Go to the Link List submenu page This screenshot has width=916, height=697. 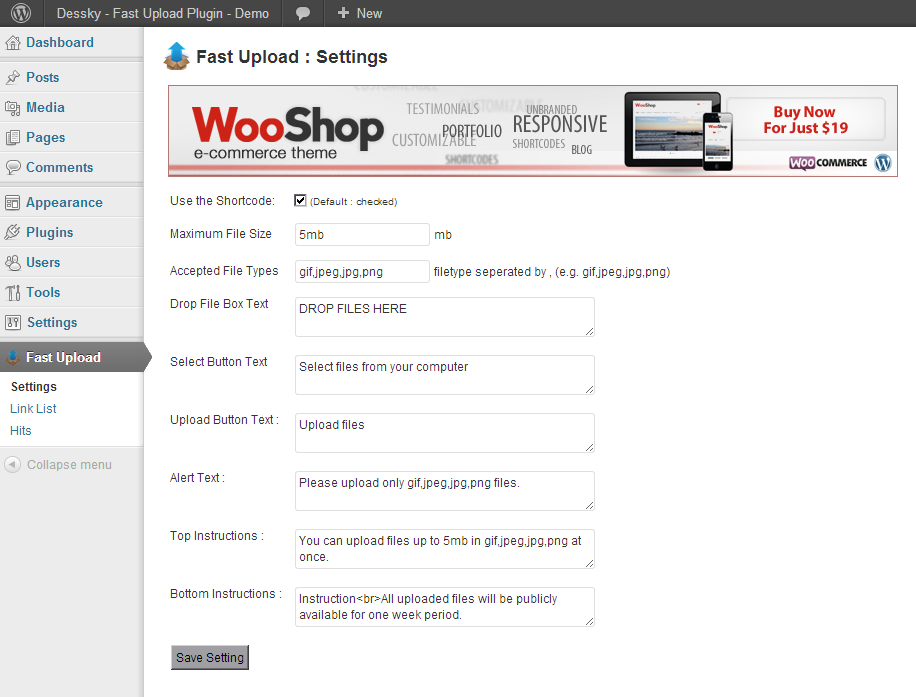pos(33,409)
